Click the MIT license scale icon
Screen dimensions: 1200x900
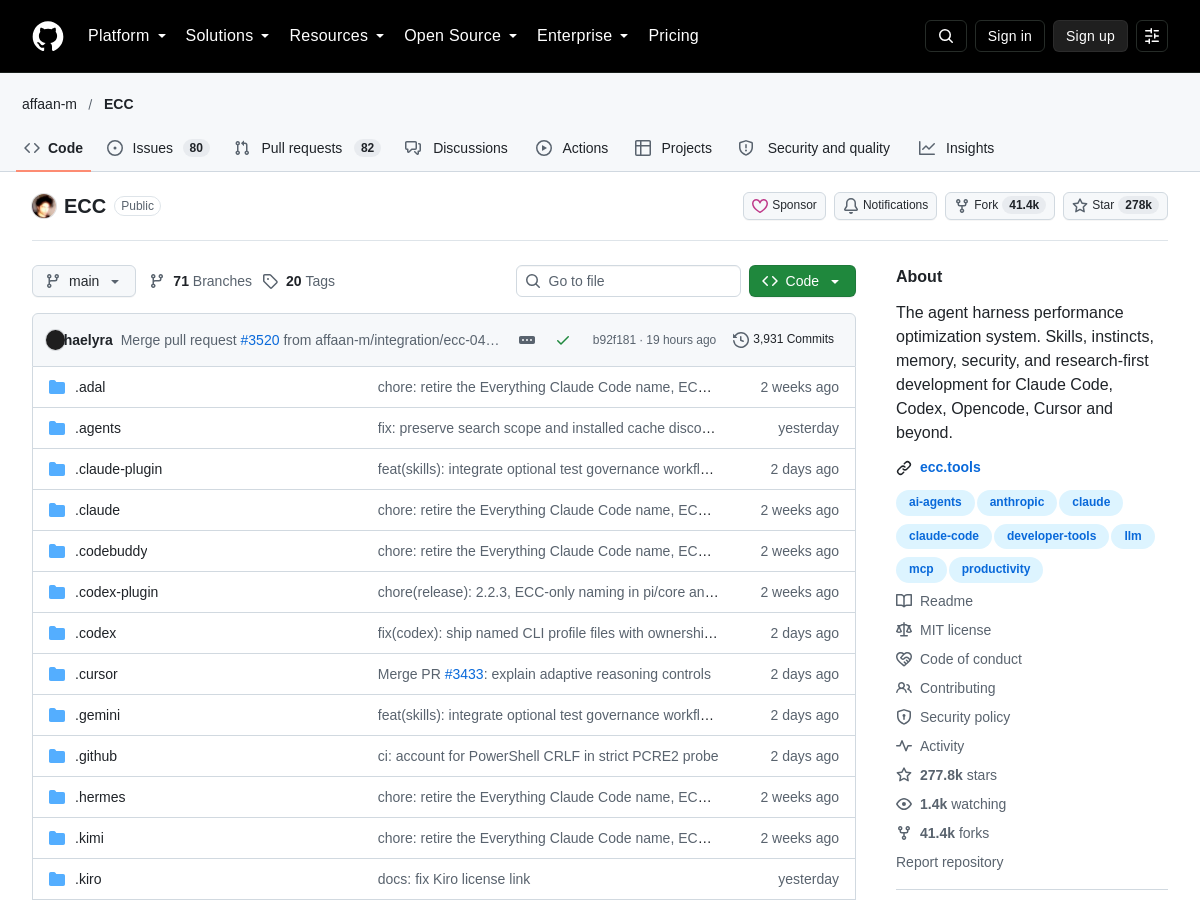coord(904,630)
